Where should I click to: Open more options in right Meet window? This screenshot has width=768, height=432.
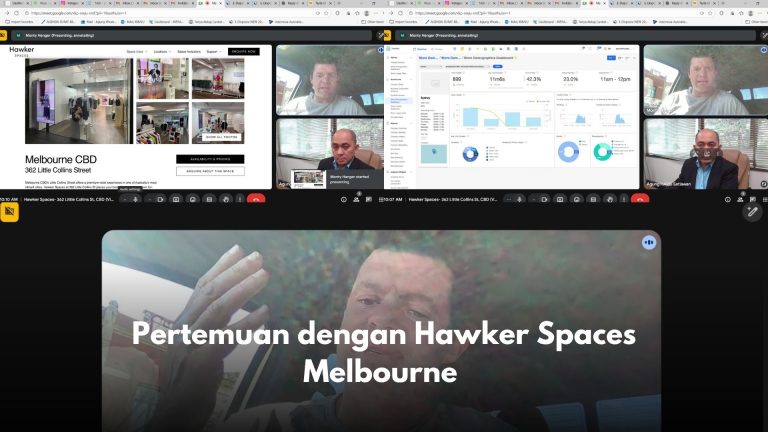(x=624, y=199)
